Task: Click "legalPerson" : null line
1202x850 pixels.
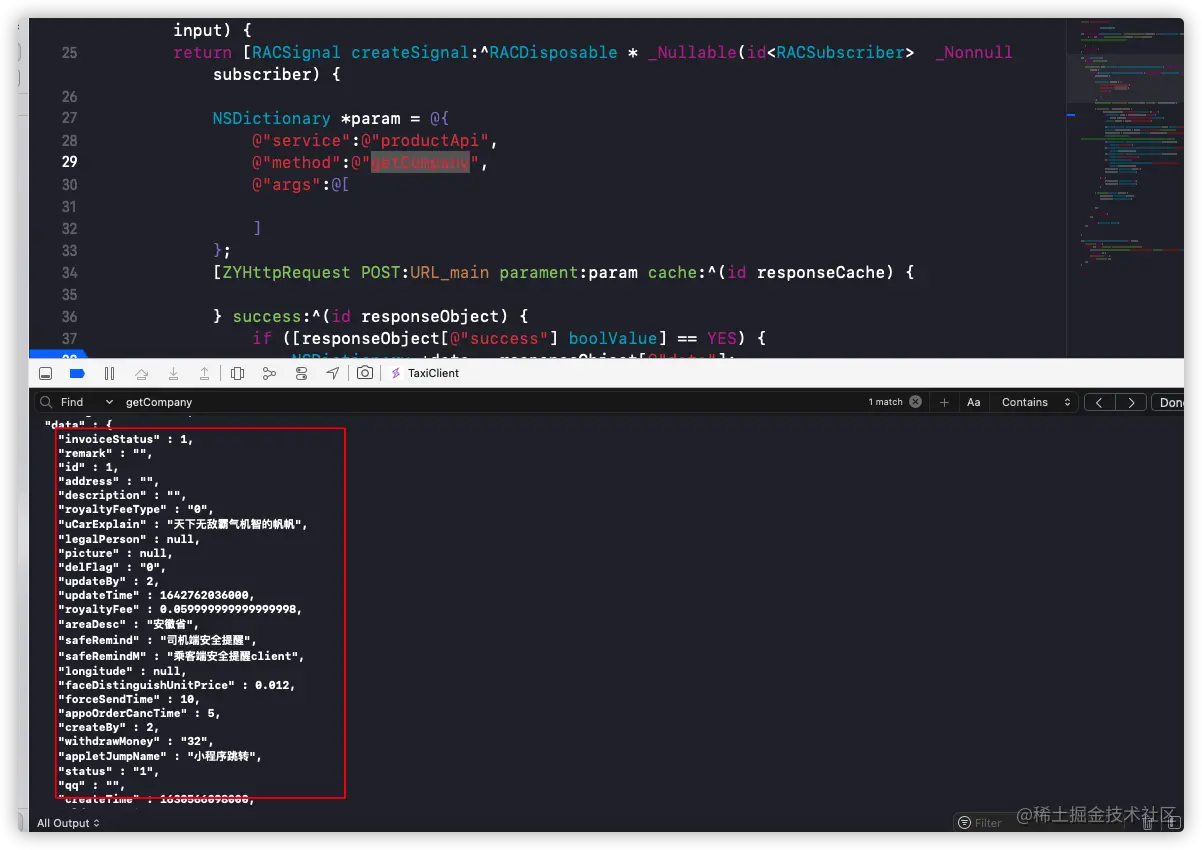Action: (129, 539)
